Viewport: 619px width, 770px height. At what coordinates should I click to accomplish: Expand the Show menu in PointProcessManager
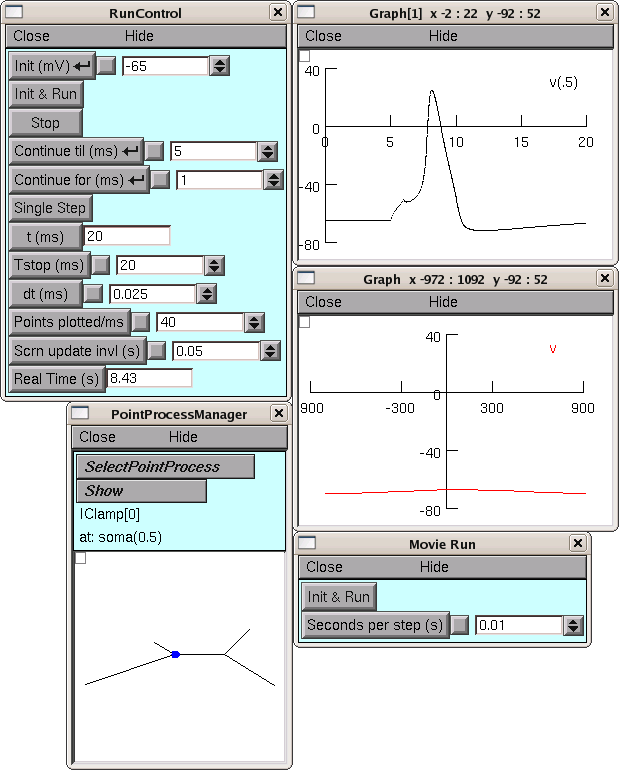coord(141,491)
